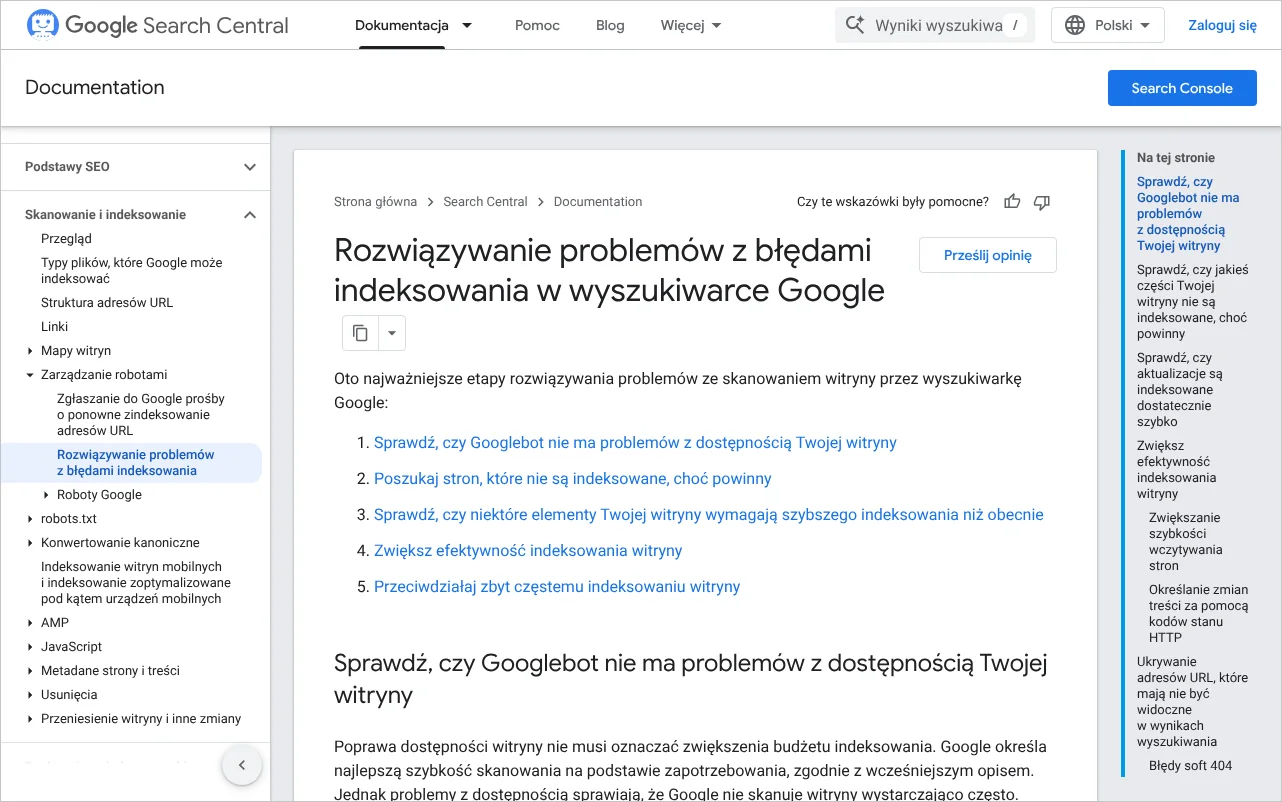
Task: Jump to Zwiększanie szybkości wczytywania stron
Action: 1186,542
